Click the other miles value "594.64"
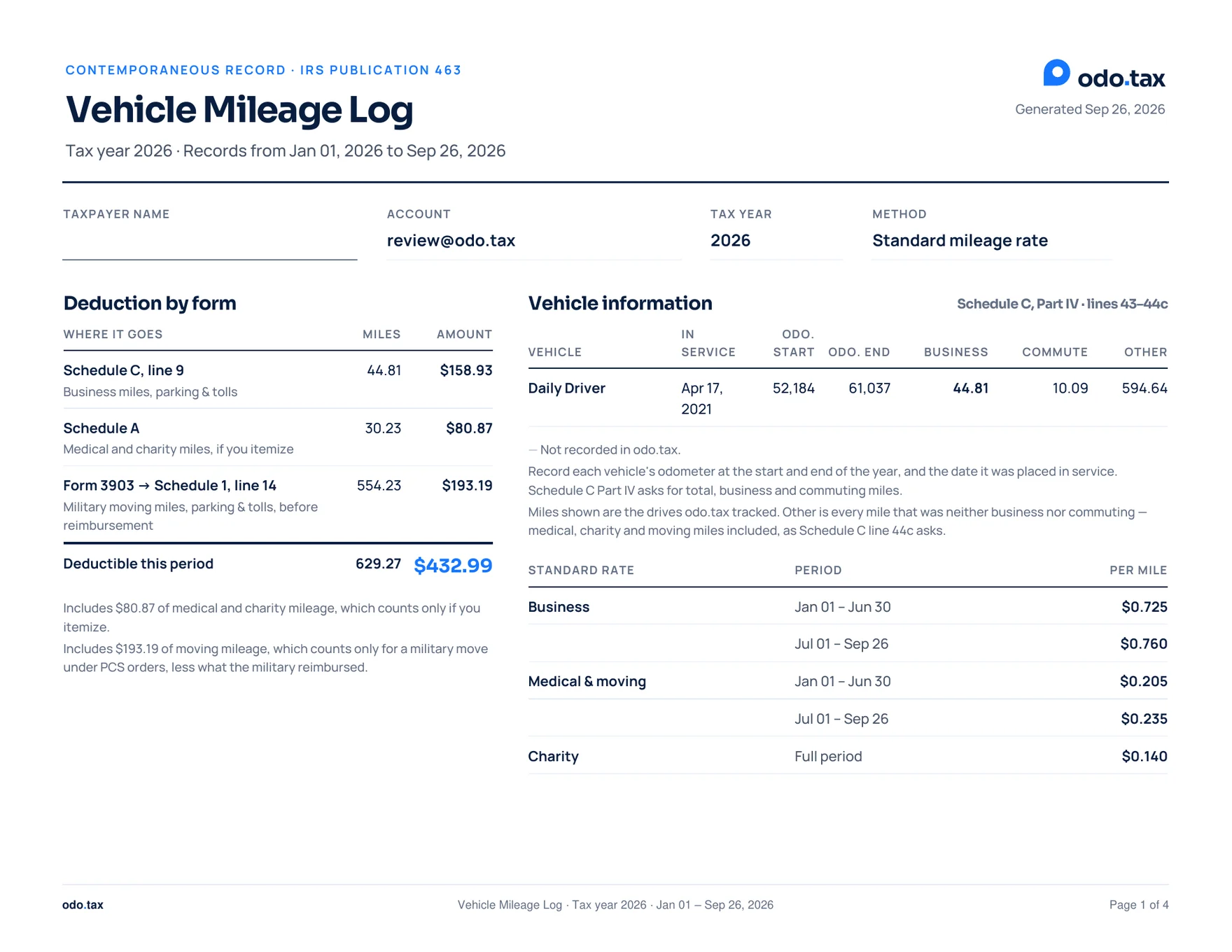Screen dimensions: 1232x952 [1144, 388]
